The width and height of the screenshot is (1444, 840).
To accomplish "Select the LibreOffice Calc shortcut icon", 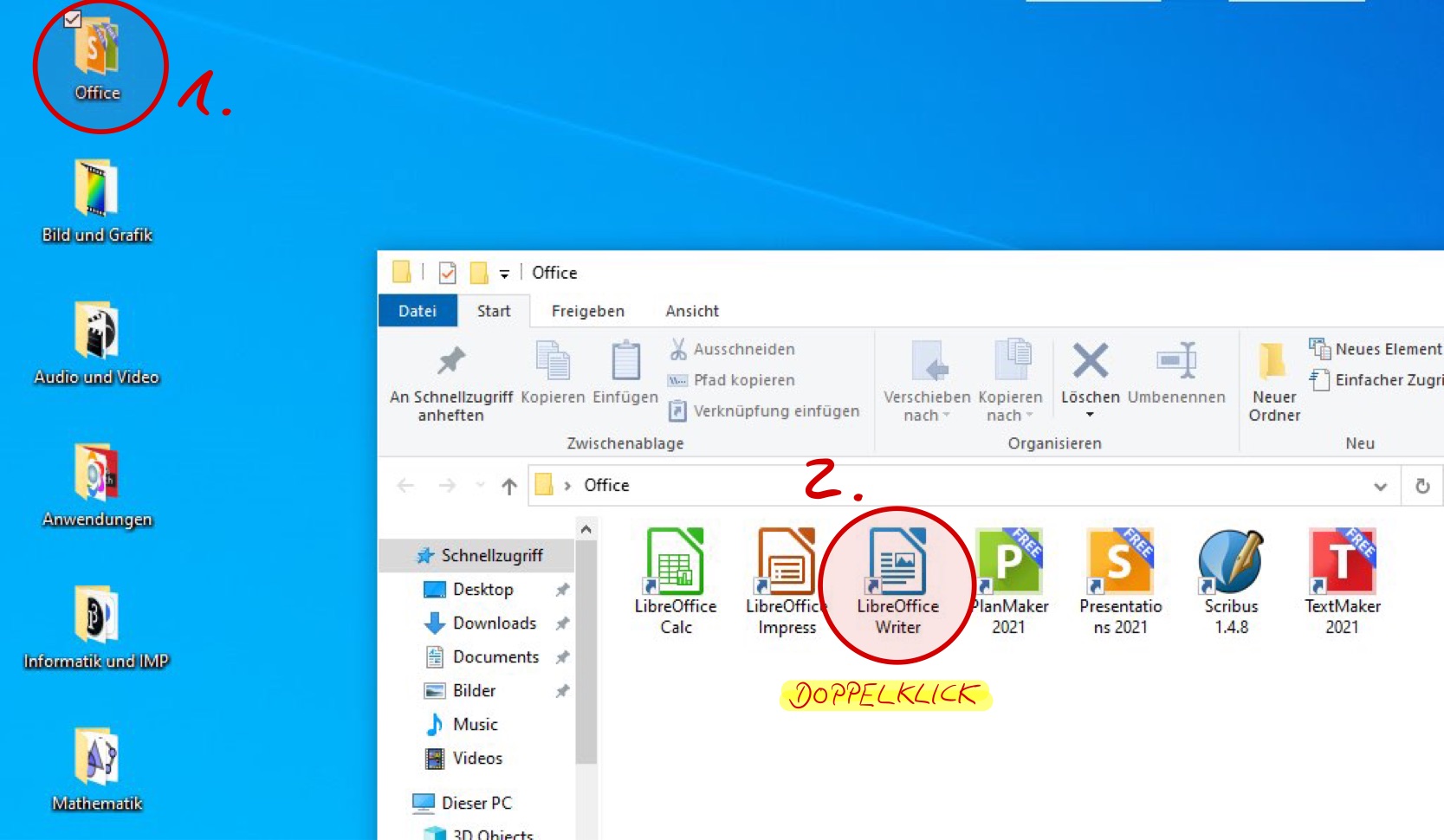I will pos(676,563).
